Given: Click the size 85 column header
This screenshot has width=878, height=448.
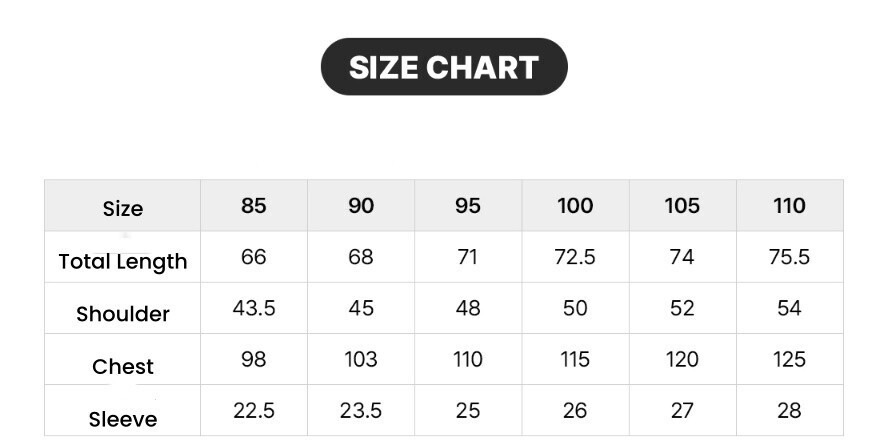Looking at the screenshot, I should pyautogui.click(x=254, y=206).
